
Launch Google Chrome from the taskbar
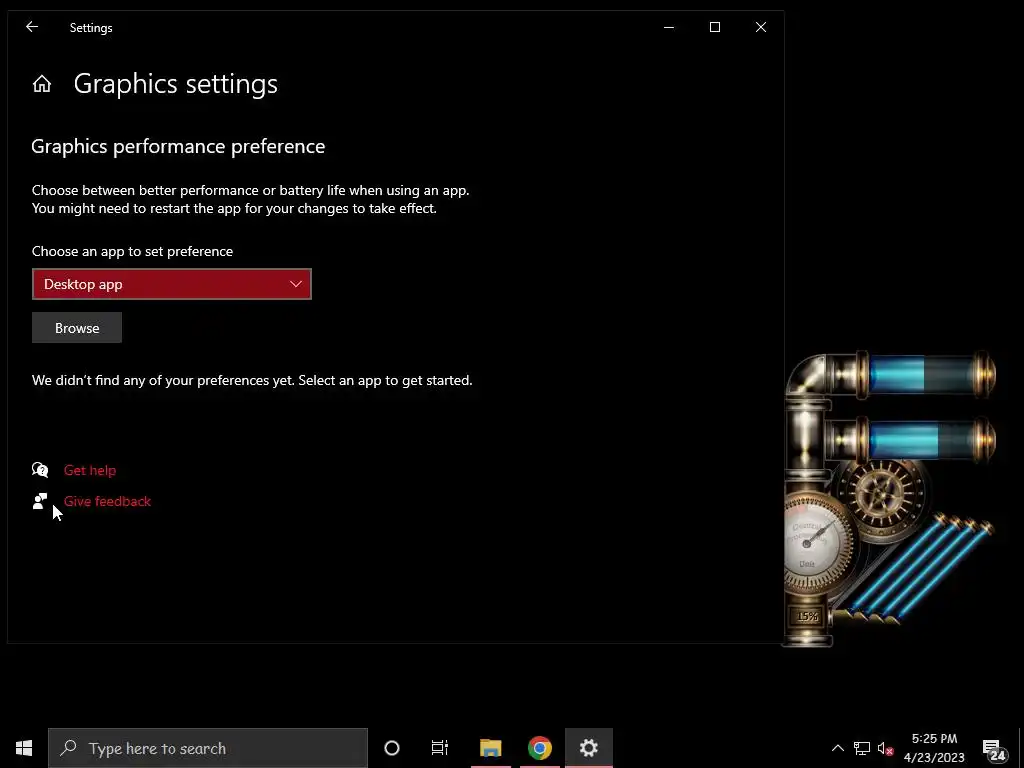539,748
